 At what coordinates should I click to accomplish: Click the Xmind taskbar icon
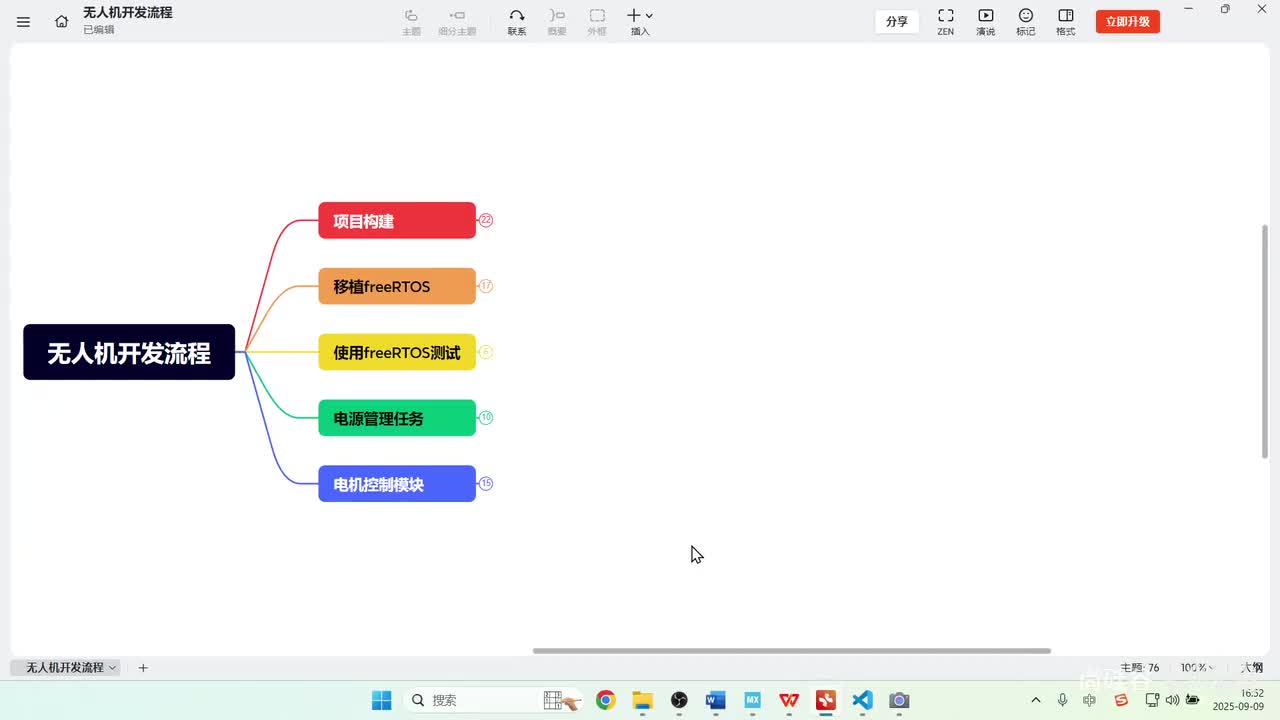point(826,700)
